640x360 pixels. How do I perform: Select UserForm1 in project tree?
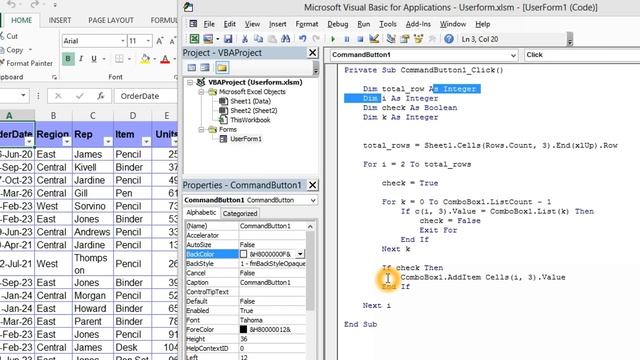[246, 139]
